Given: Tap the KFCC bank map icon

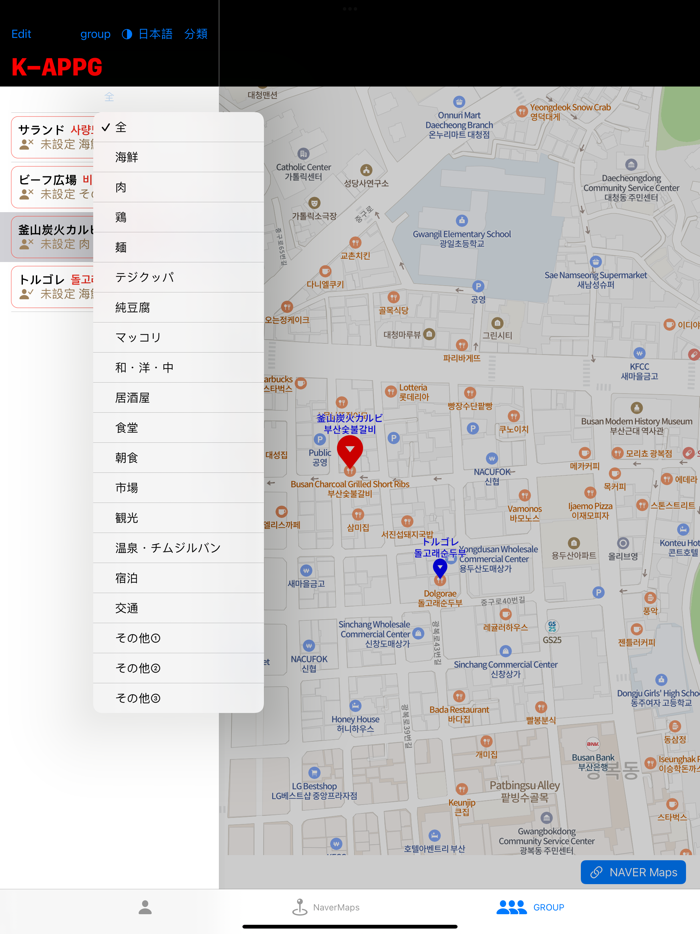Looking at the screenshot, I should point(639,353).
